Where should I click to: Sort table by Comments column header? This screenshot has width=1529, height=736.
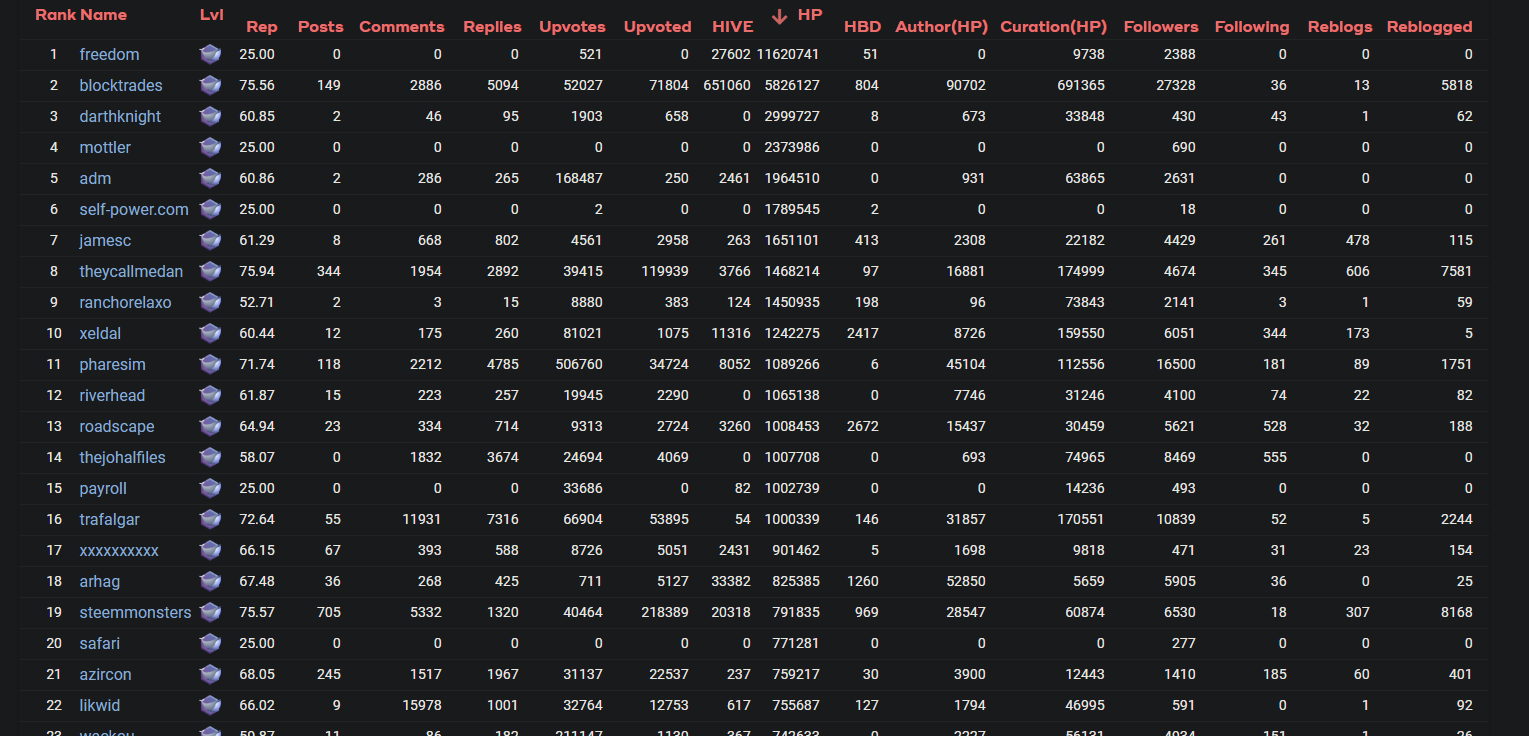pos(402,27)
